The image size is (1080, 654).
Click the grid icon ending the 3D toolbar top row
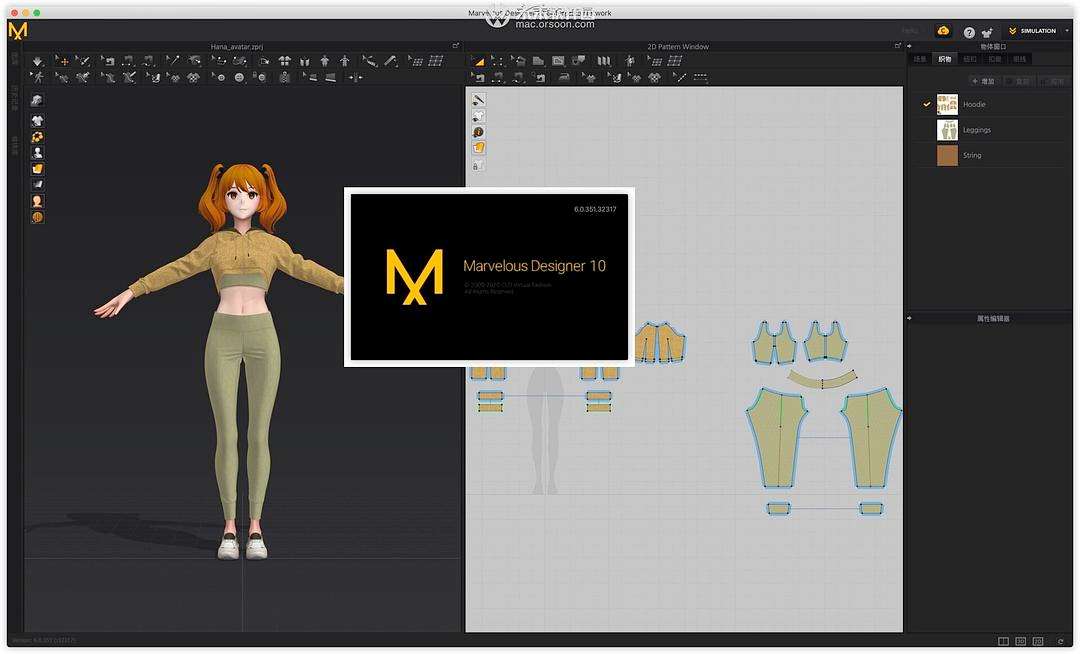(436, 61)
